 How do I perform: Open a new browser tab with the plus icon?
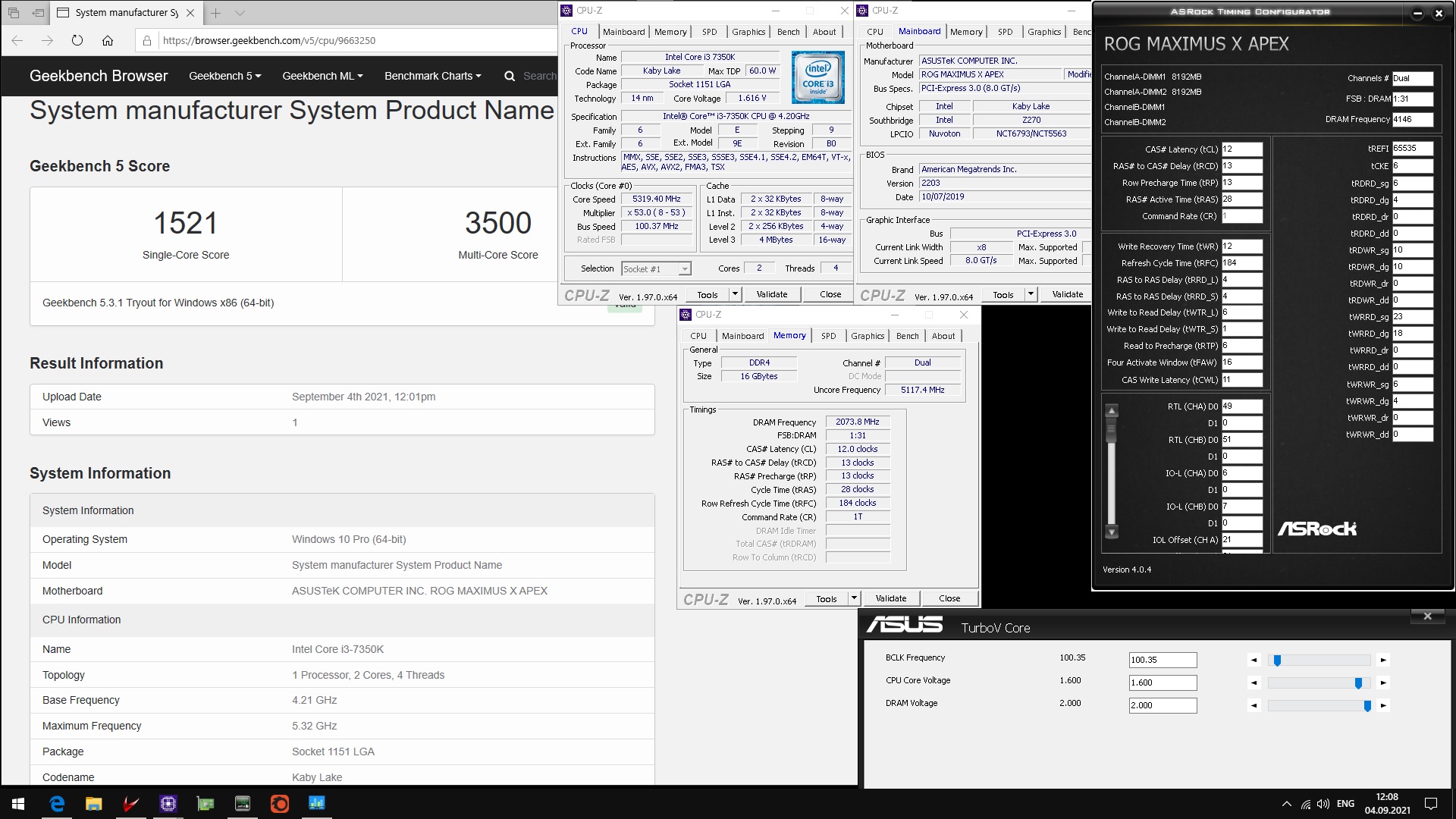[x=216, y=13]
